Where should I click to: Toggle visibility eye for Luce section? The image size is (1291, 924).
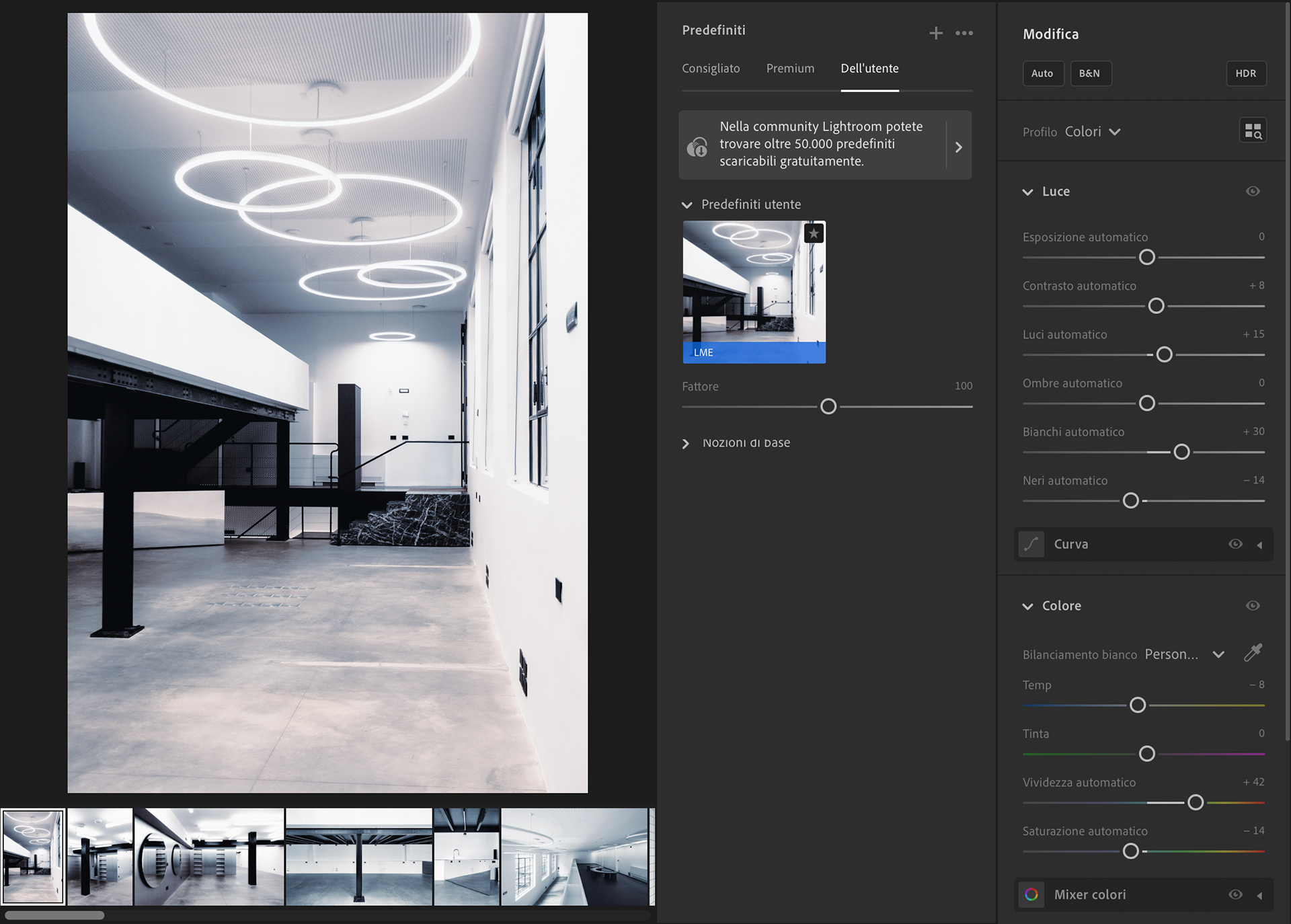[x=1252, y=192]
